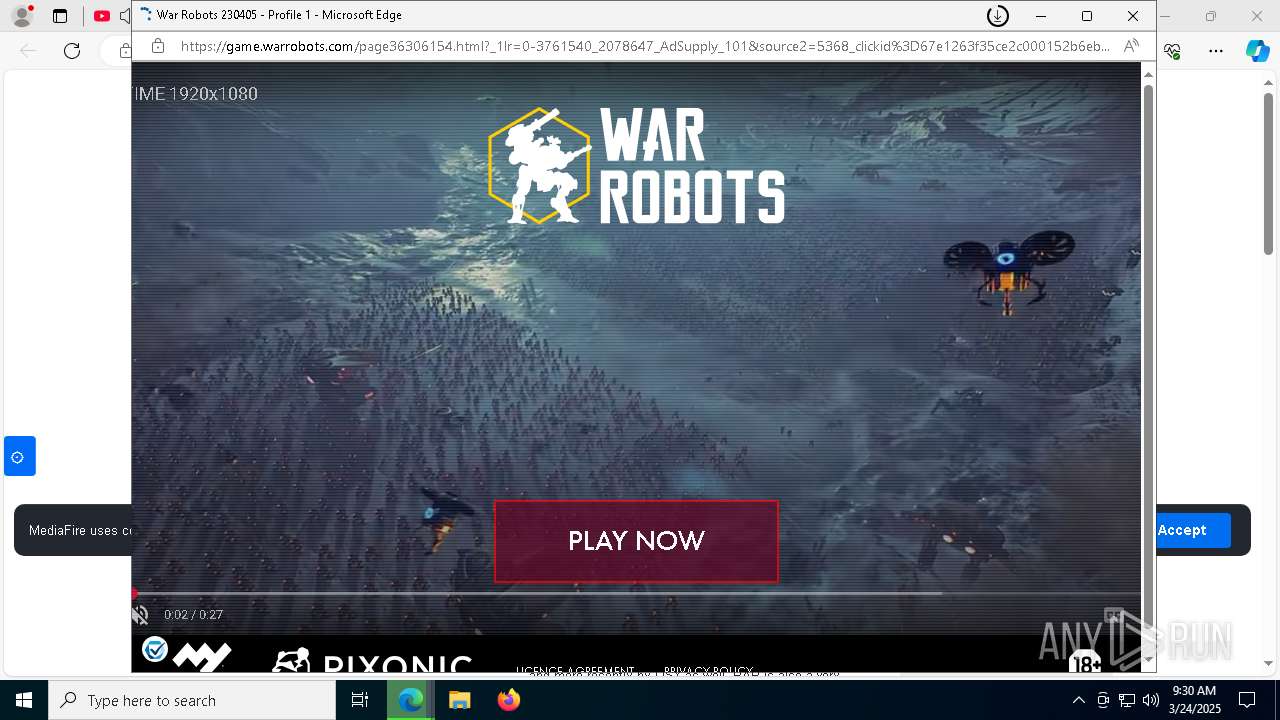Click the blue settings widget on left edge
The image size is (1280, 720).
(19, 456)
